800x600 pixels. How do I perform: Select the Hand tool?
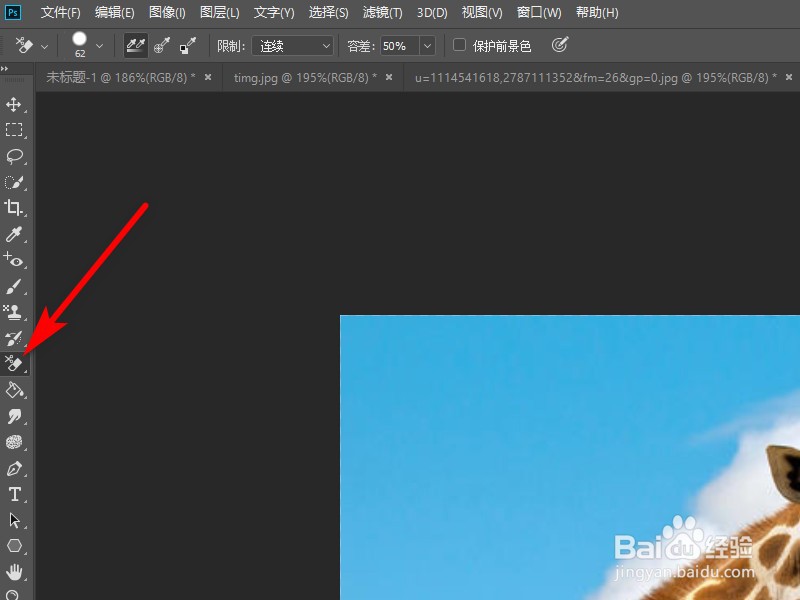pyautogui.click(x=14, y=572)
